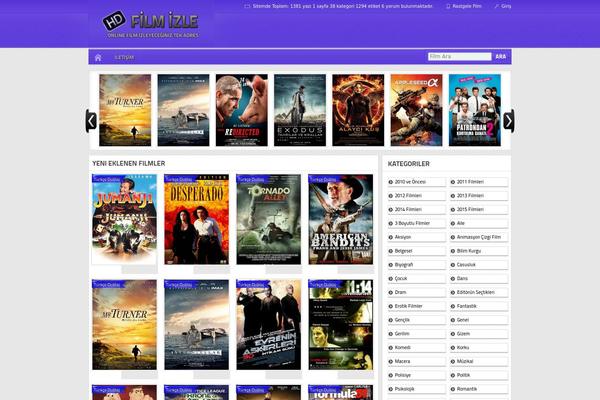
Task: Select the 2011 Filmleri category
Action: tap(479, 182)
